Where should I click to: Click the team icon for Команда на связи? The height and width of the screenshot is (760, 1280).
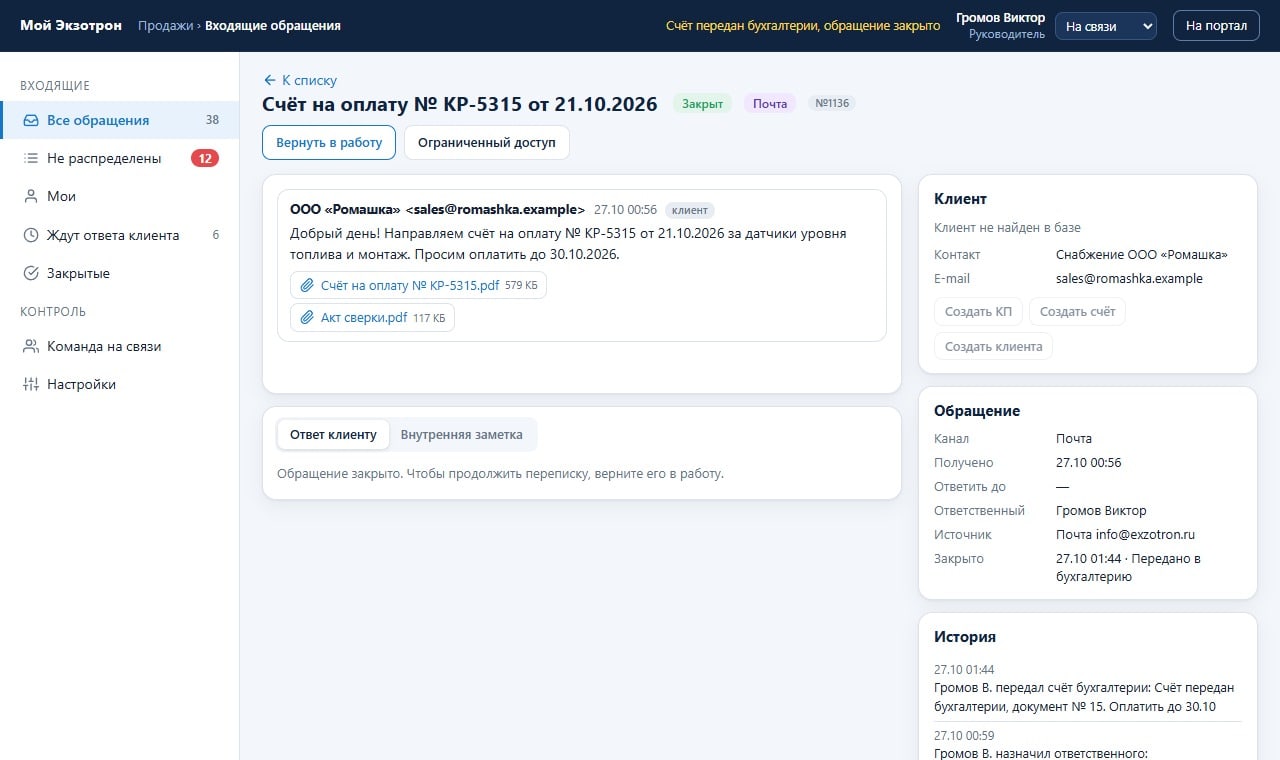click(x=31, y=346)
